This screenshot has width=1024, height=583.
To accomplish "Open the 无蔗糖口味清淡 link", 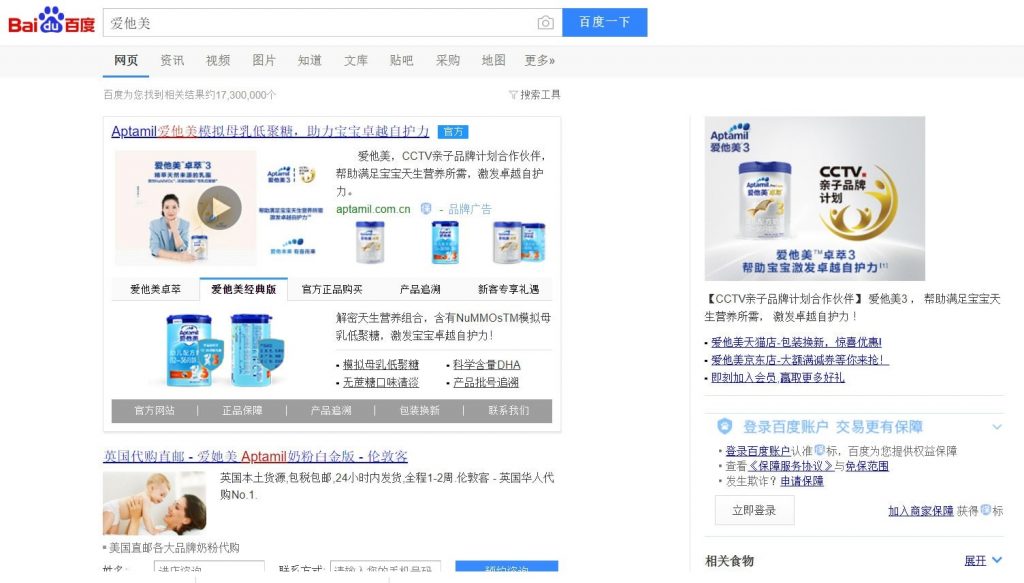I will pos(381,383).
